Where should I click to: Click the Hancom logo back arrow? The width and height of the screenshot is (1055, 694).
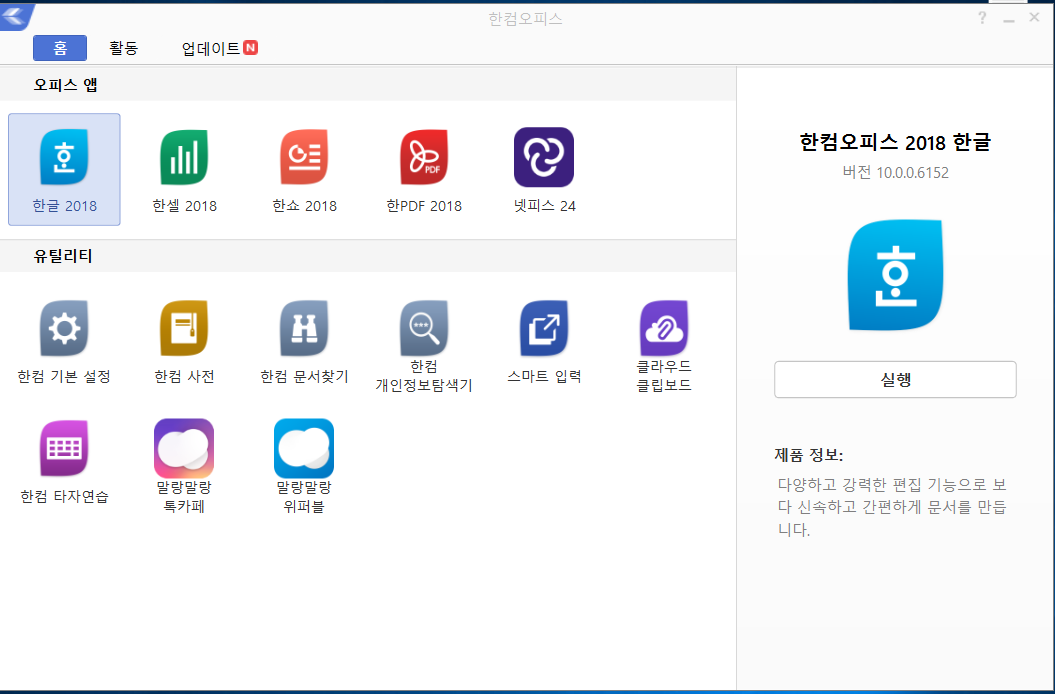coord(16,16)
